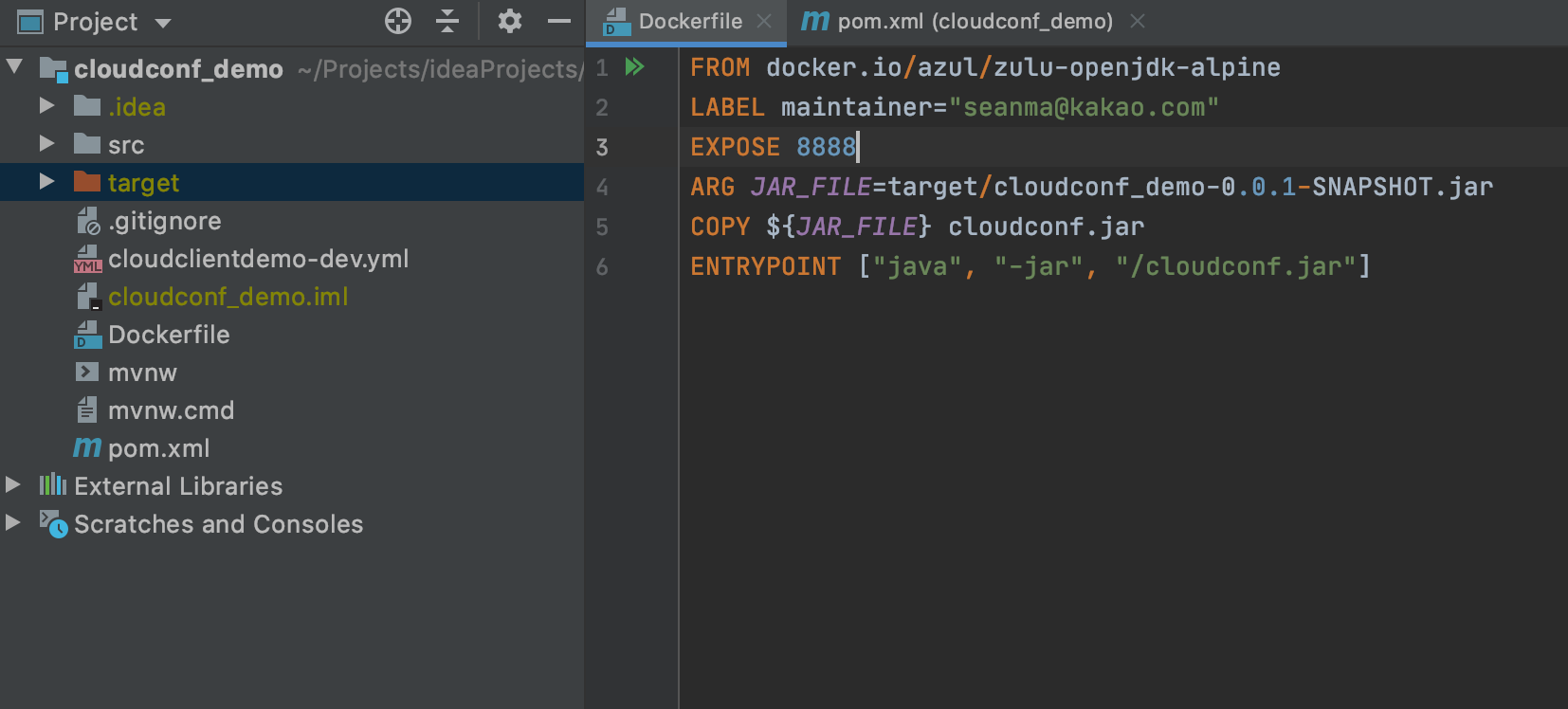Run Dockerfile via gutter arrow icon
The width and height of the screenshot is (1568, 709).
click(634, 66)
